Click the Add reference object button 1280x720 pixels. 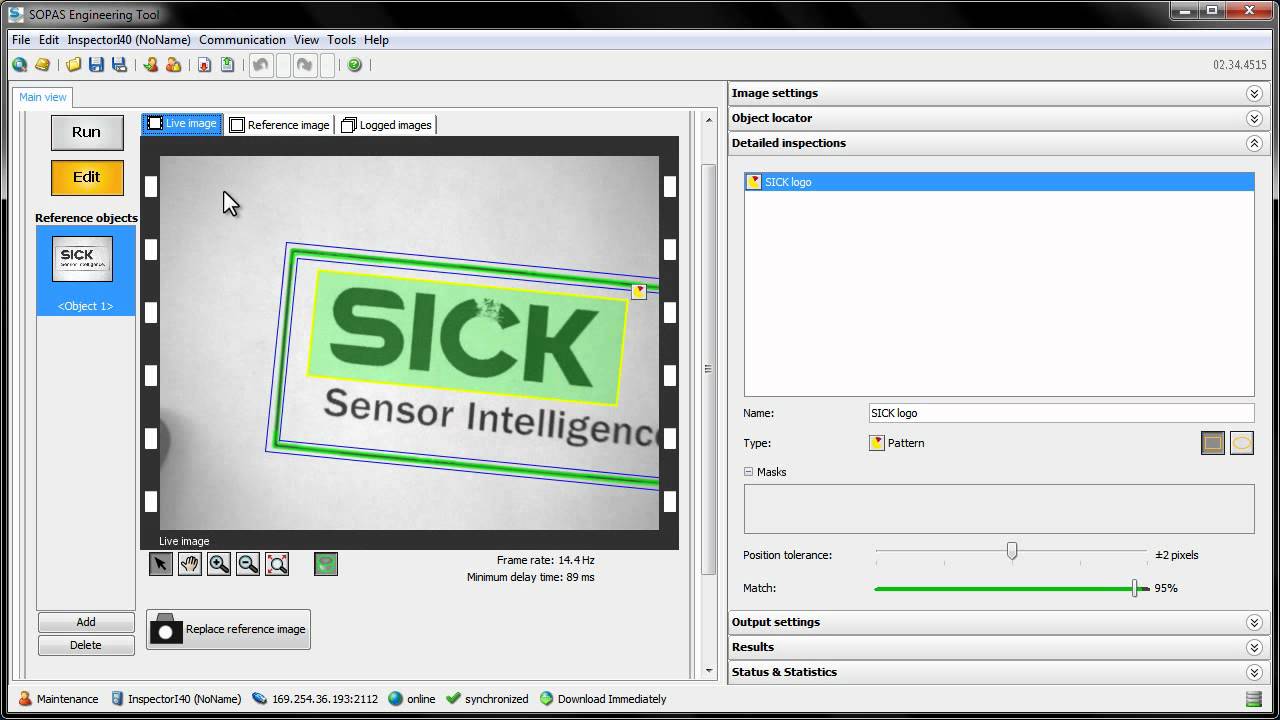coord(86,622)
